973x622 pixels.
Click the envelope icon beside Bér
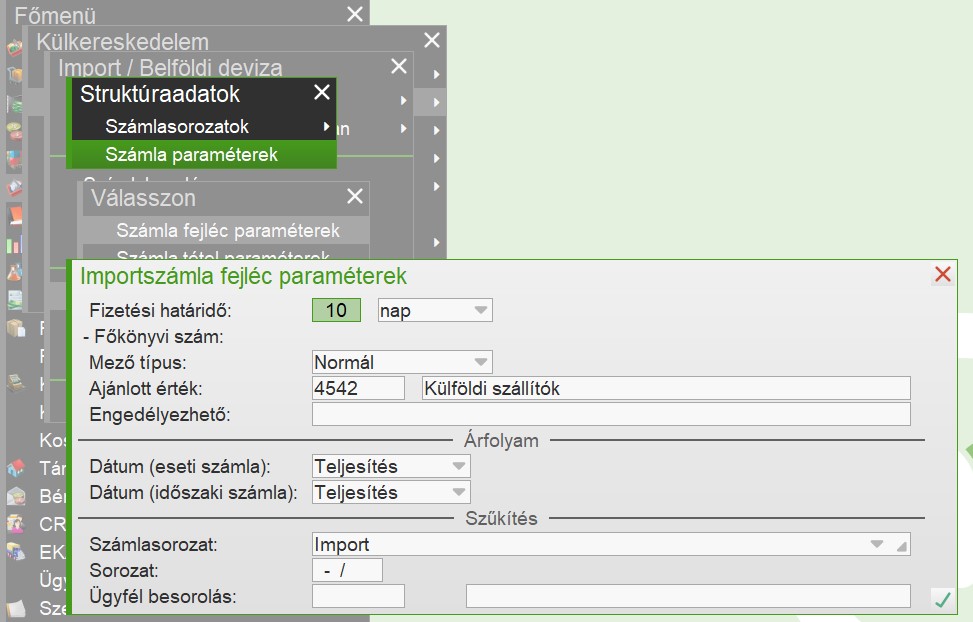click(x=16, y=495)
